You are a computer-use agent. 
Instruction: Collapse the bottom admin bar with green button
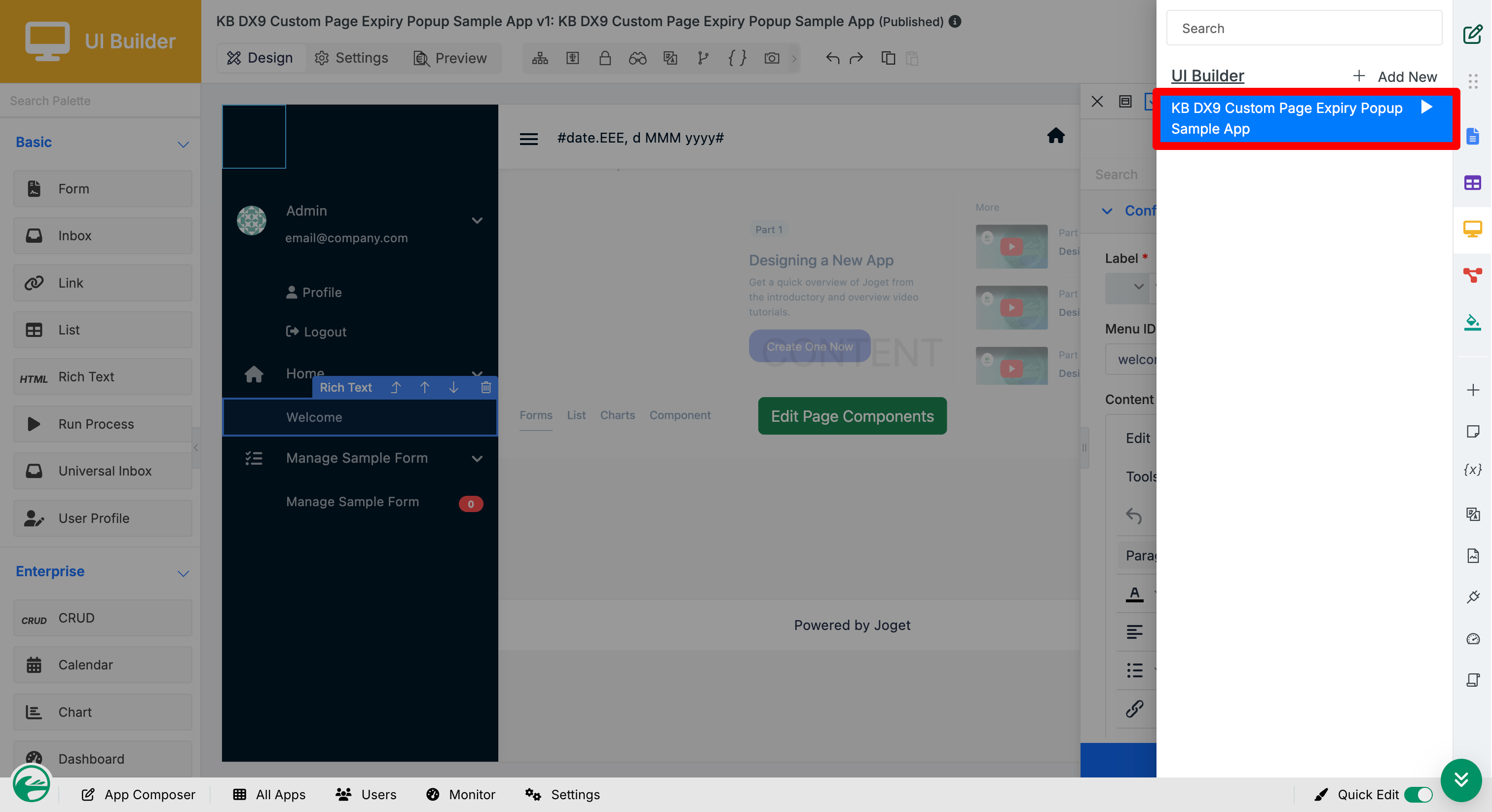[x=1461, y=779]
